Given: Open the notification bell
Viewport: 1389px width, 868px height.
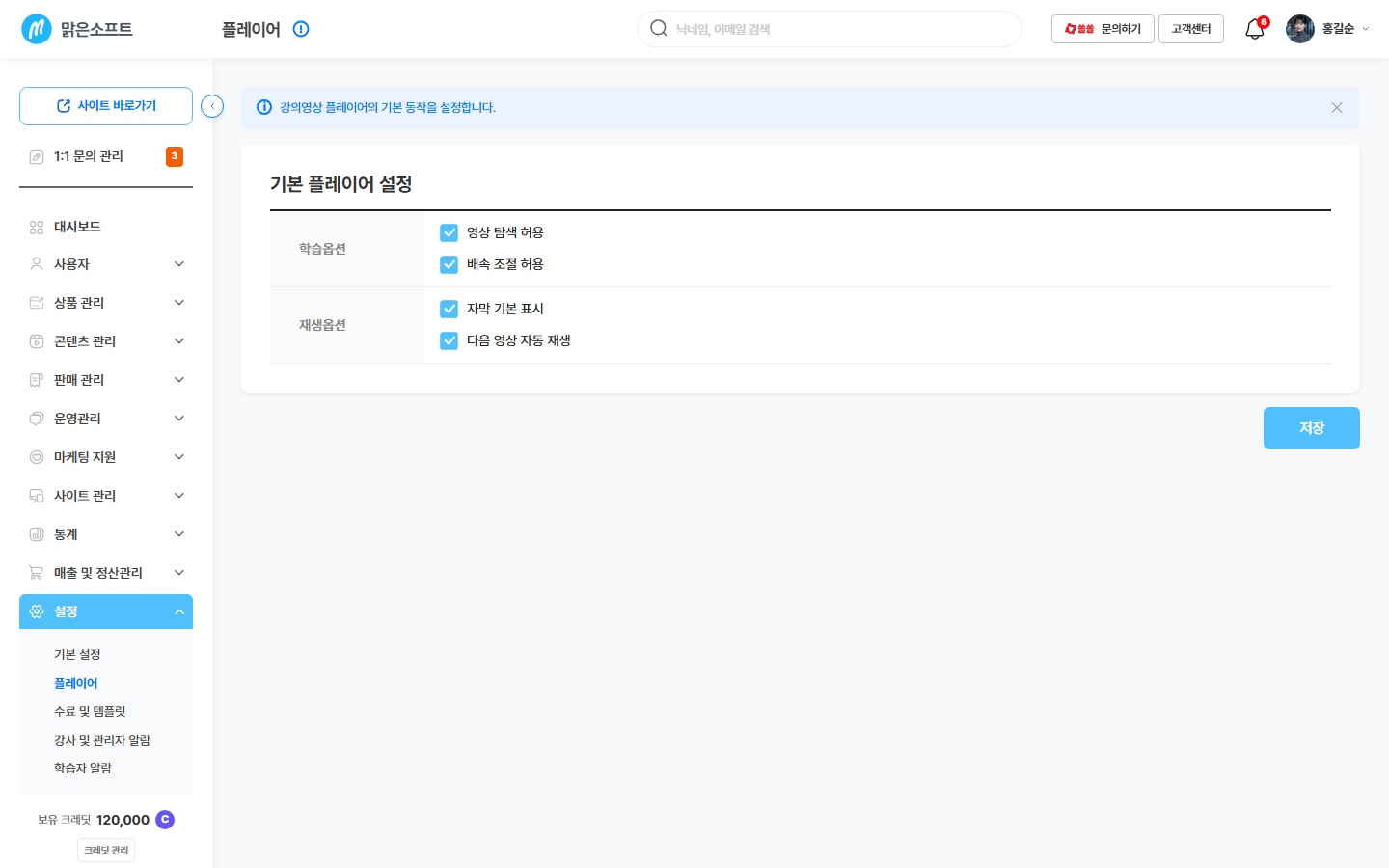Looking at the screenshot, I should [1254, 29].
